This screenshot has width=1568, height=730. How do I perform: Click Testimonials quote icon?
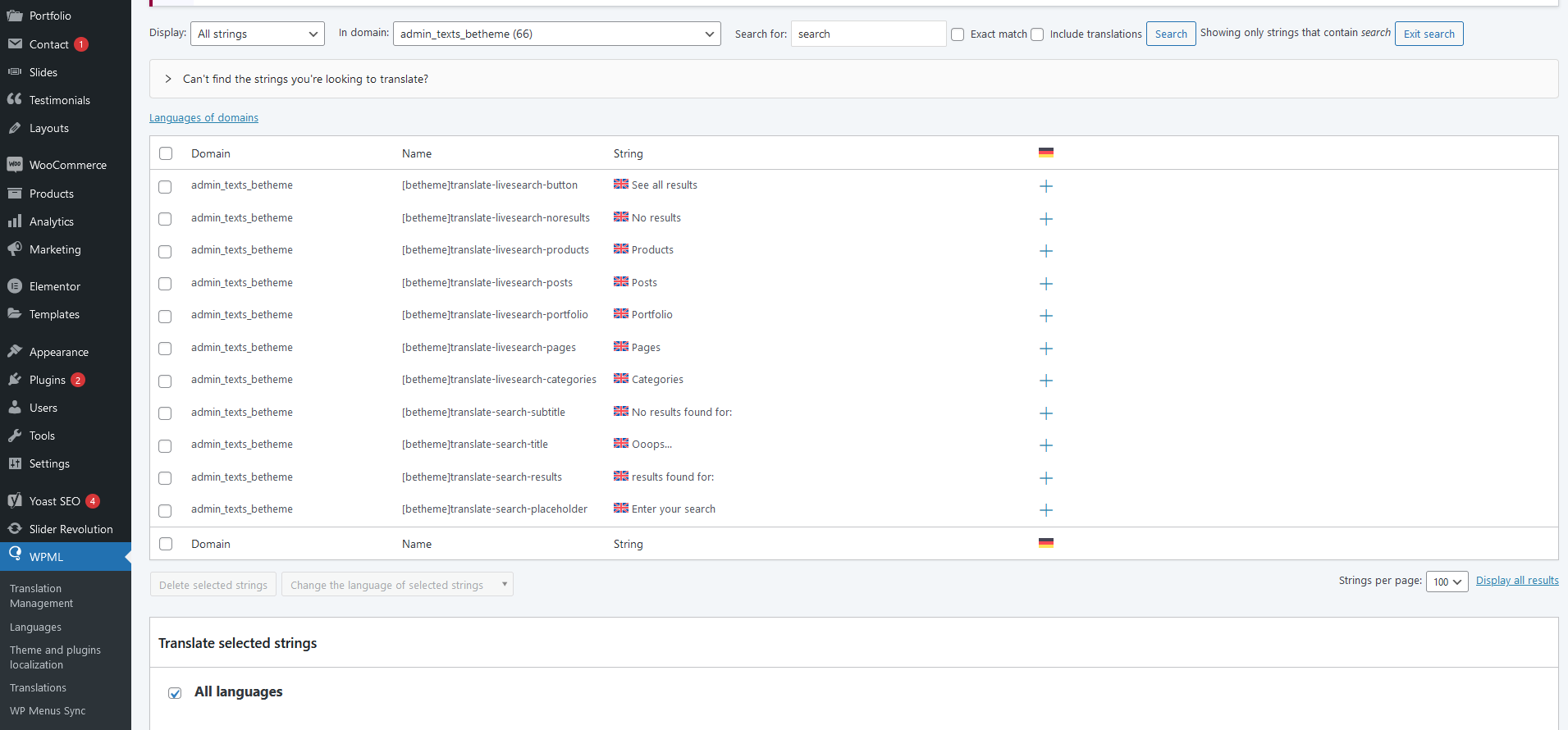point(15,99)
